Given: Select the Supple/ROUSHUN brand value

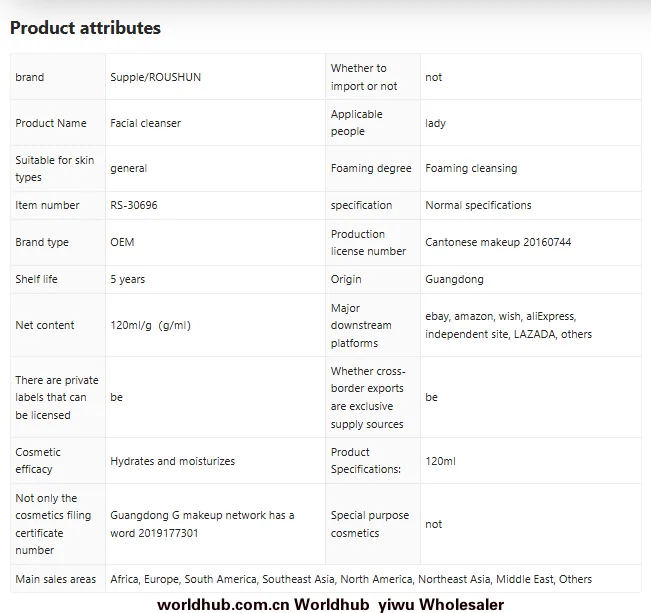Looking at the screenshot, I should [x=155, y=77].
